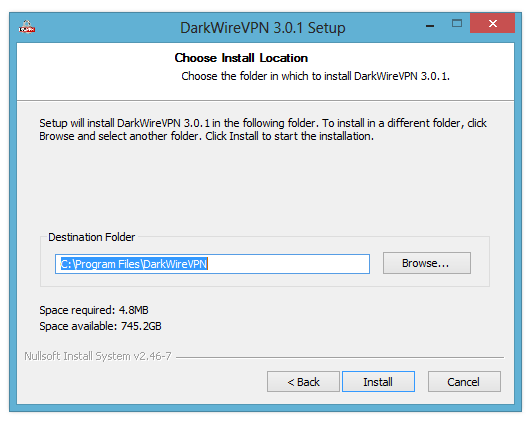Click the 'Space required: 4.8MB' text
The width and height of the screenshot is (526, 424).
point(94,310)
